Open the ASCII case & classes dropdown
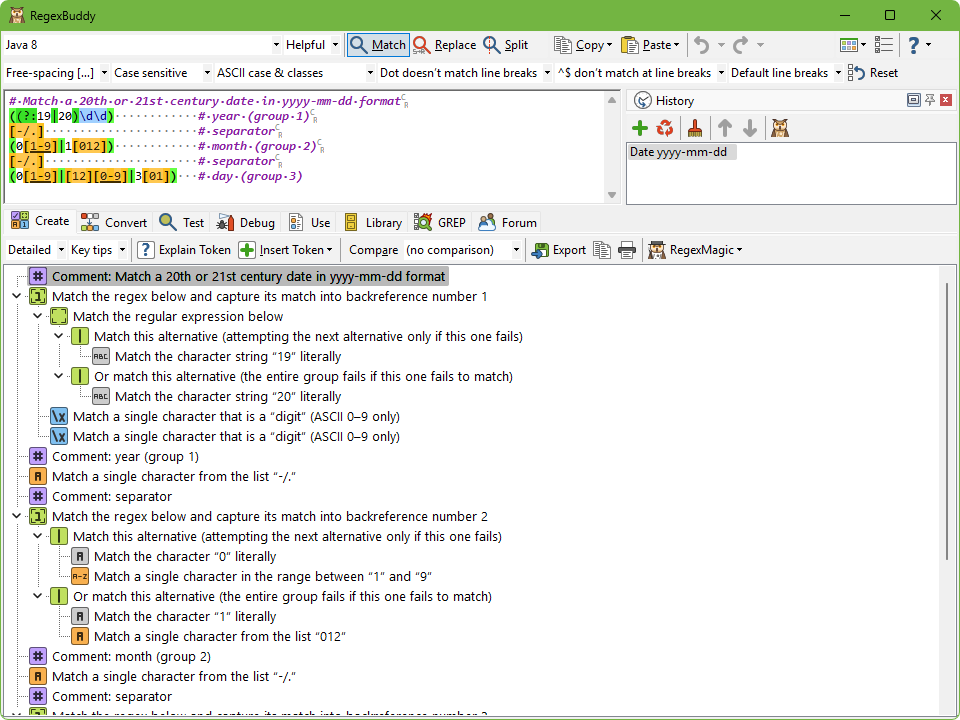The height and width of the screenshot is (720, 960). coord(370,73)
